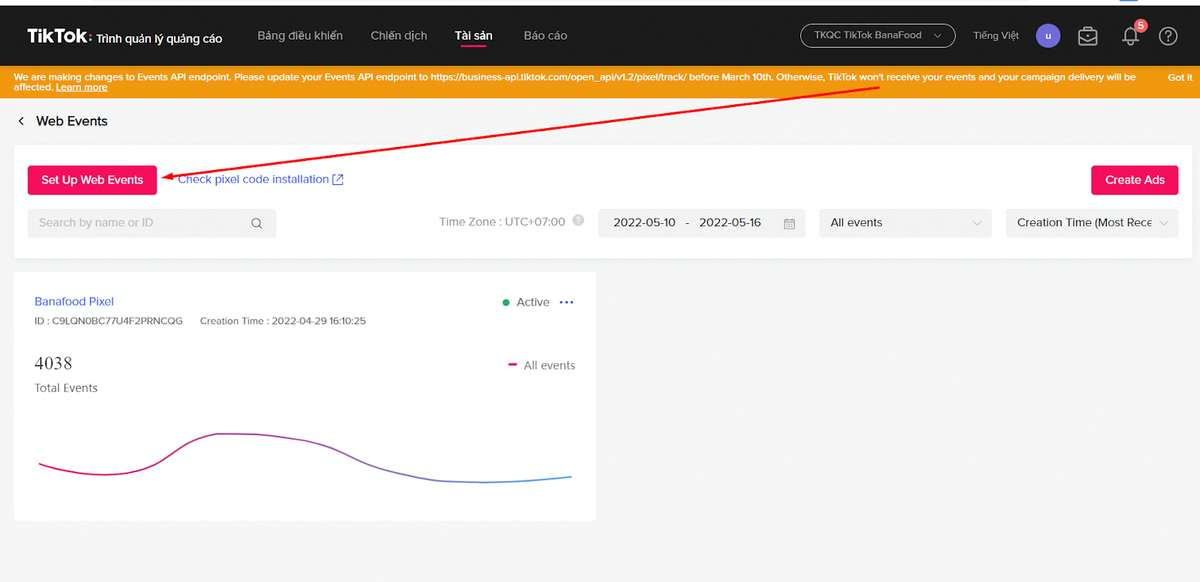Click the Total Events label
1200x582 pixels.
click(x=66, y=388)
